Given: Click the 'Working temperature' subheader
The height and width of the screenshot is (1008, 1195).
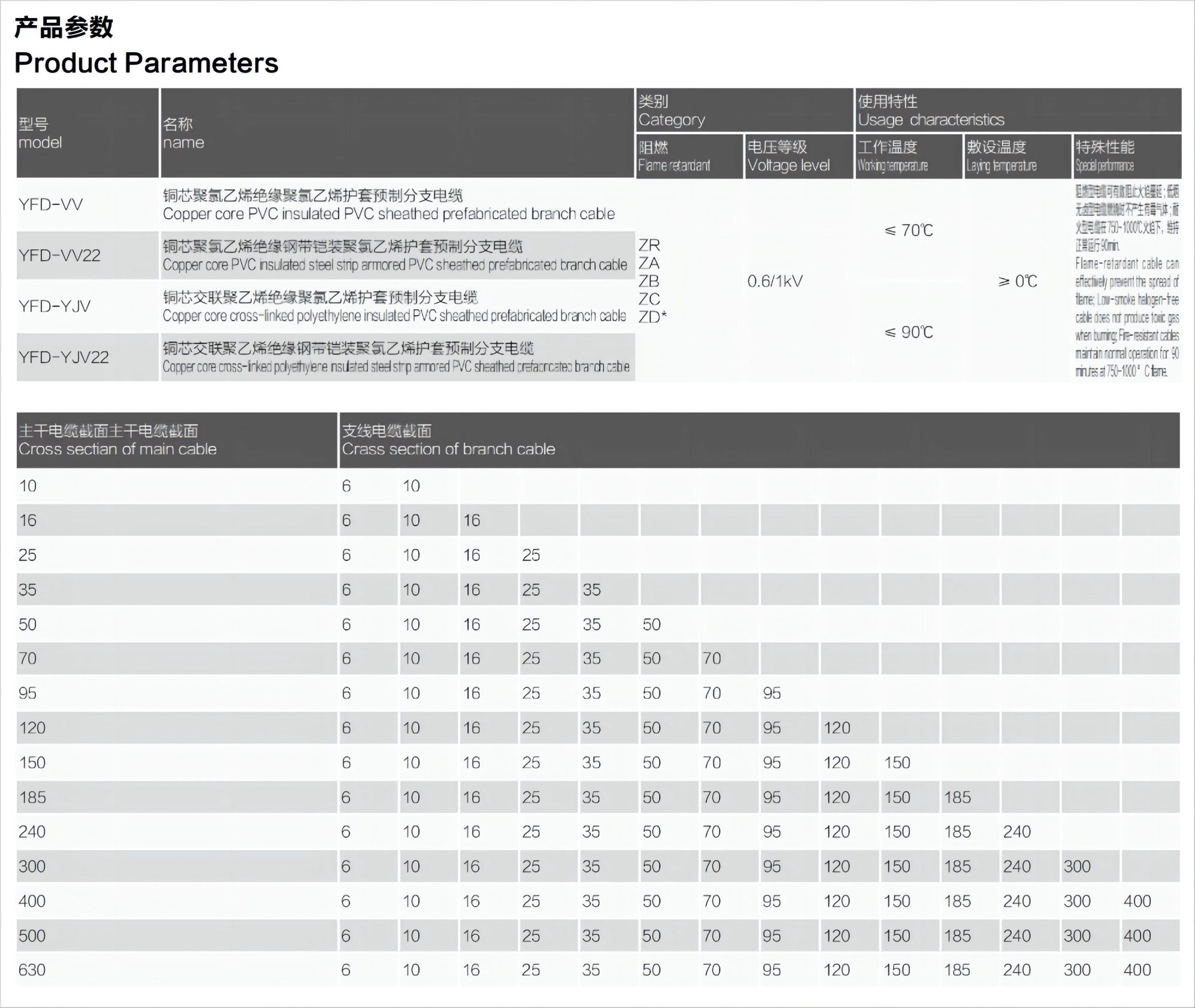Looking at the screenshot, I should 909,156.
